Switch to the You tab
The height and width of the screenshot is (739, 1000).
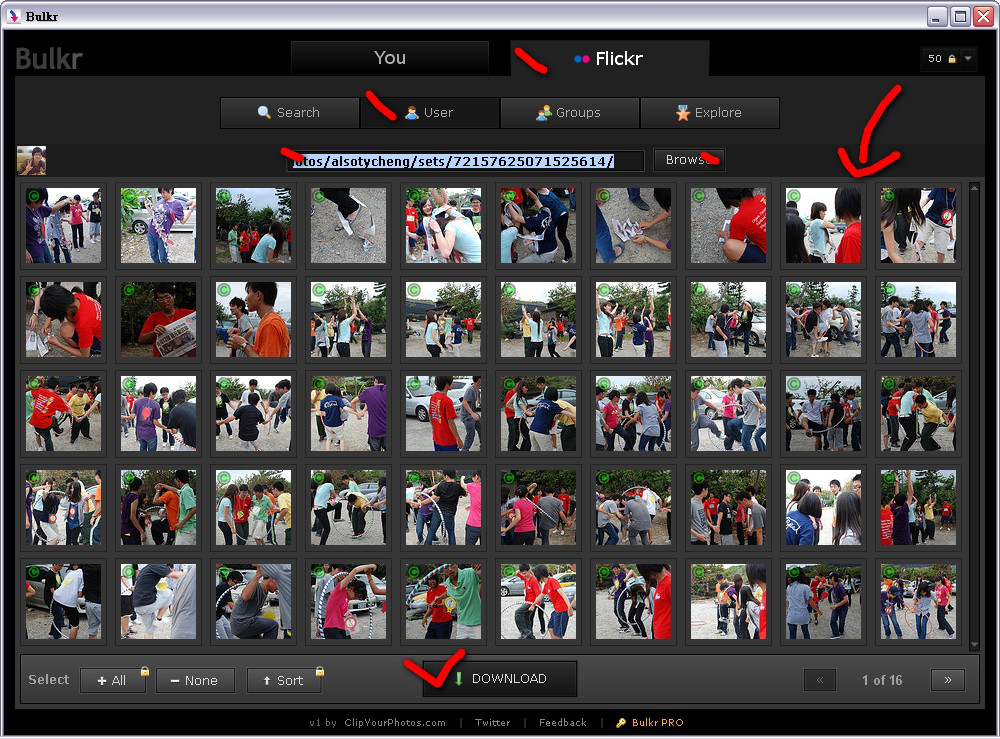tap(390, 58)
